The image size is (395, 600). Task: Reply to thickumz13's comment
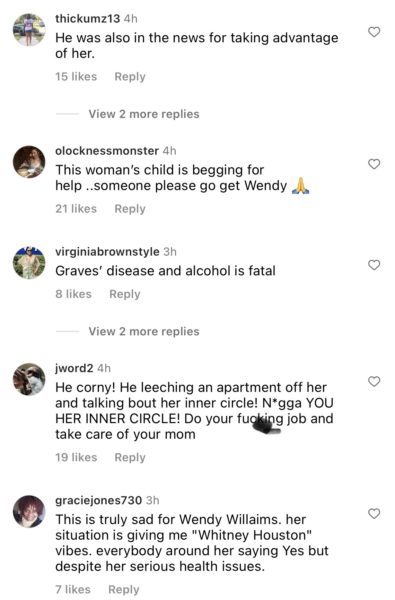tap(130, 77)
